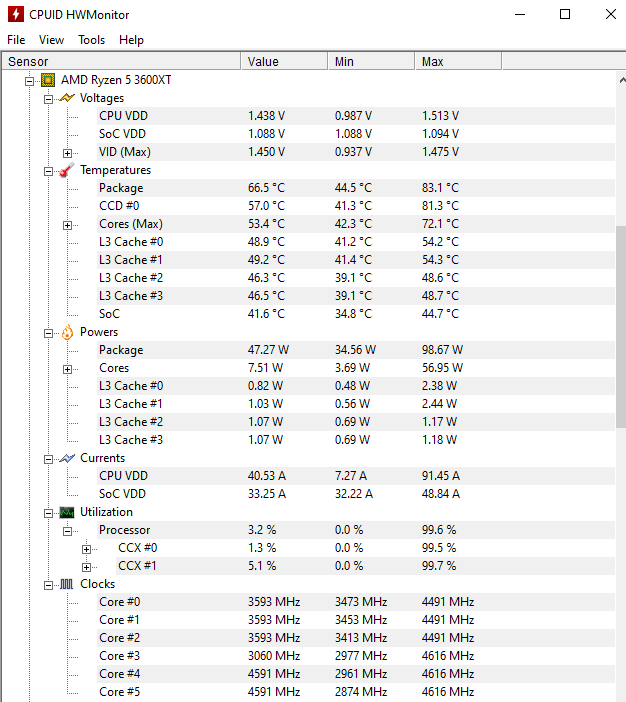This screenshot has width=626, height=702.
Task: Expand the VID (Max) voltage entry
Action: tap(67, 153)
